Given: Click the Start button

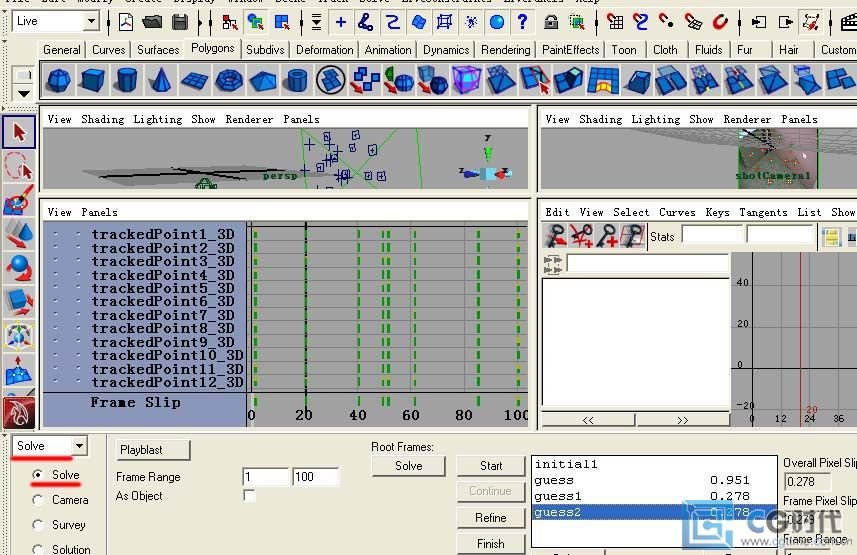Looking at the screenshot, I should point(491,466).
